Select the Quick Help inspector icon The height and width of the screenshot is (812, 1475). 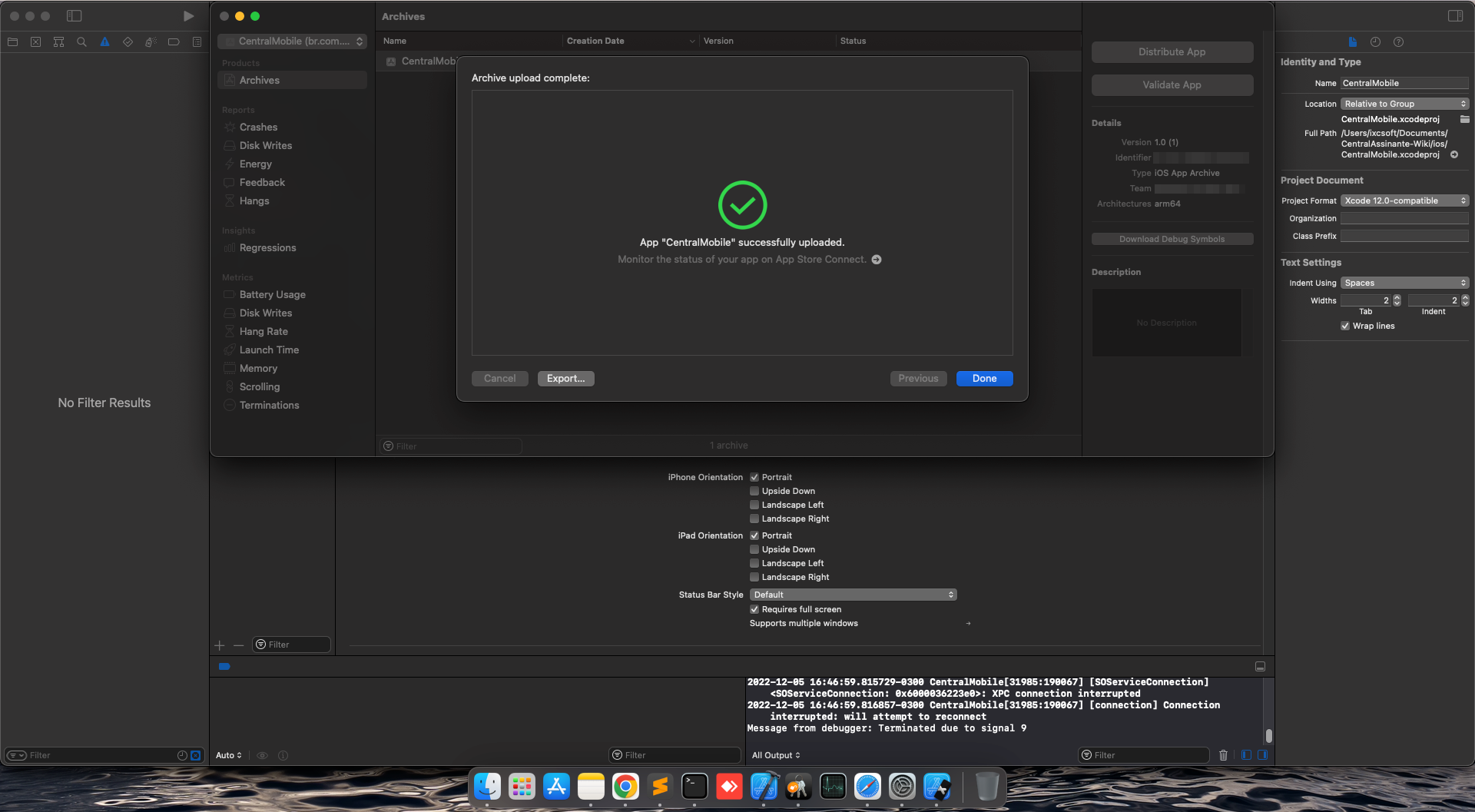(1399, 42)
